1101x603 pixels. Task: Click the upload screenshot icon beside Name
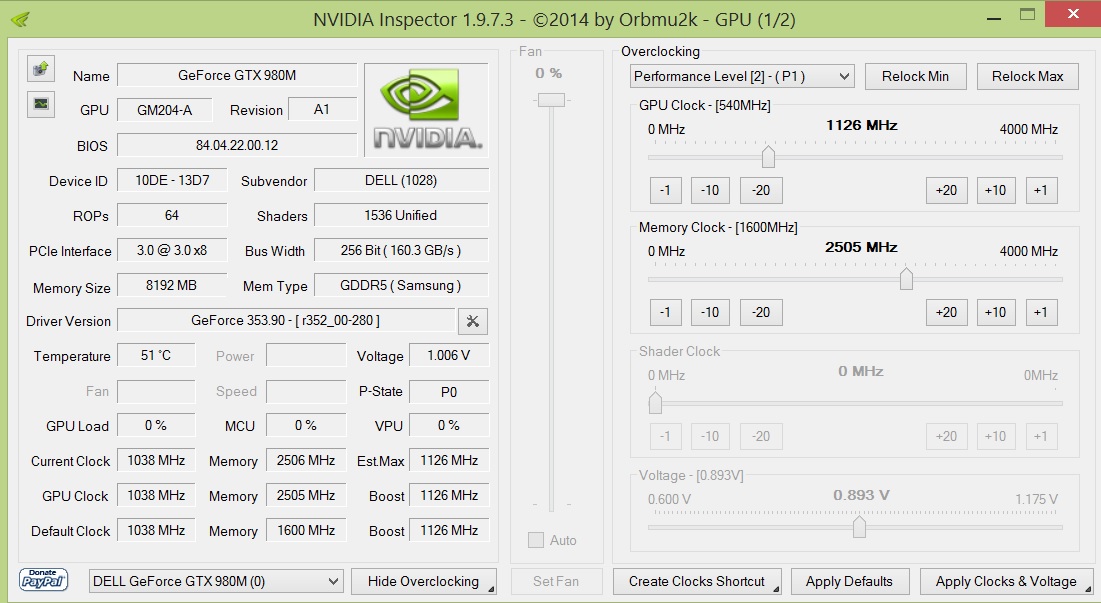(41, 68)
